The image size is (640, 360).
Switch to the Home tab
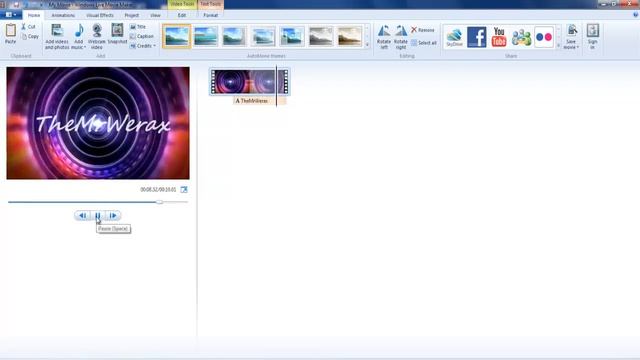tap(34, 15)
